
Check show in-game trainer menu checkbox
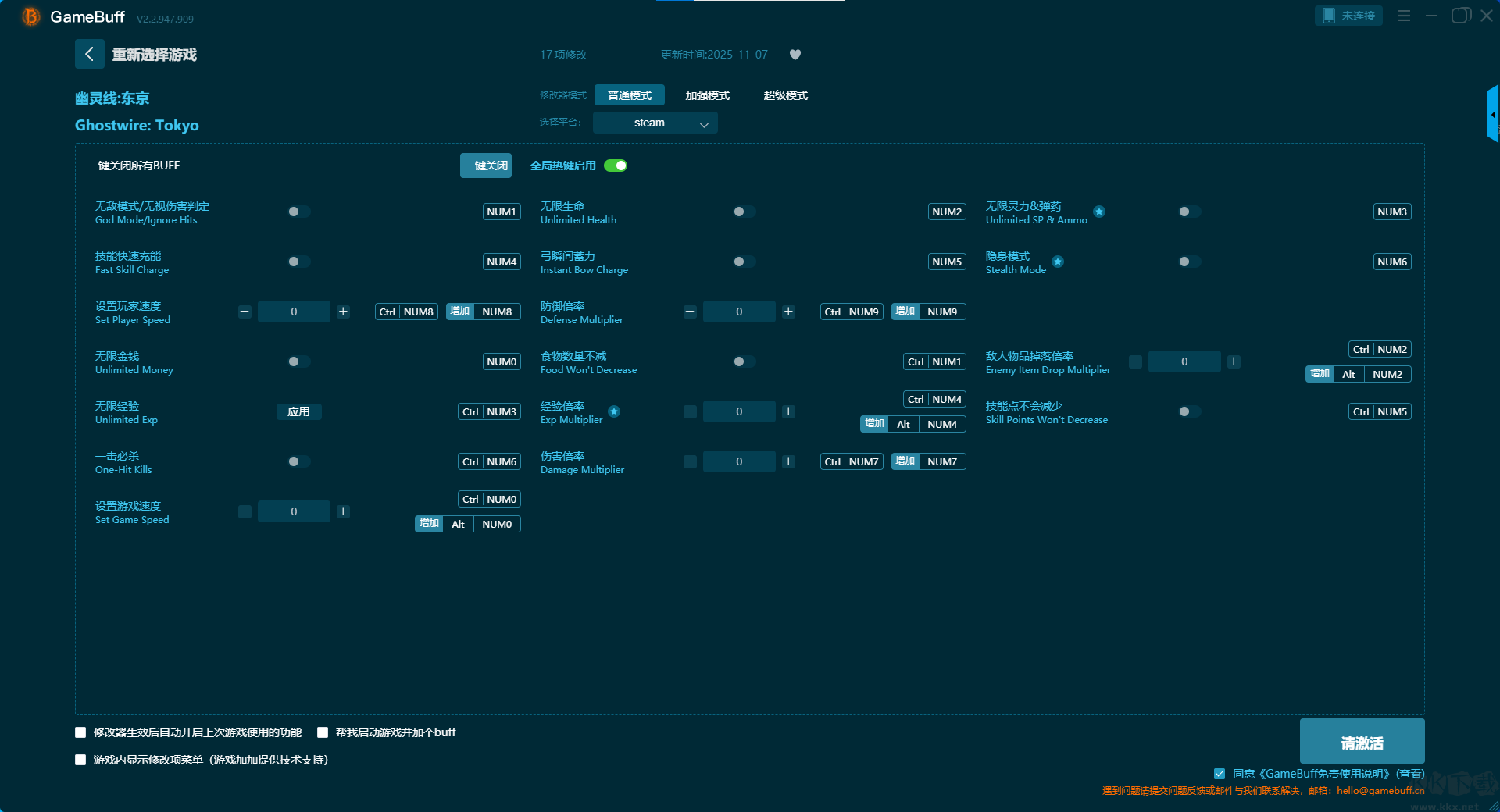pos(80,760)
